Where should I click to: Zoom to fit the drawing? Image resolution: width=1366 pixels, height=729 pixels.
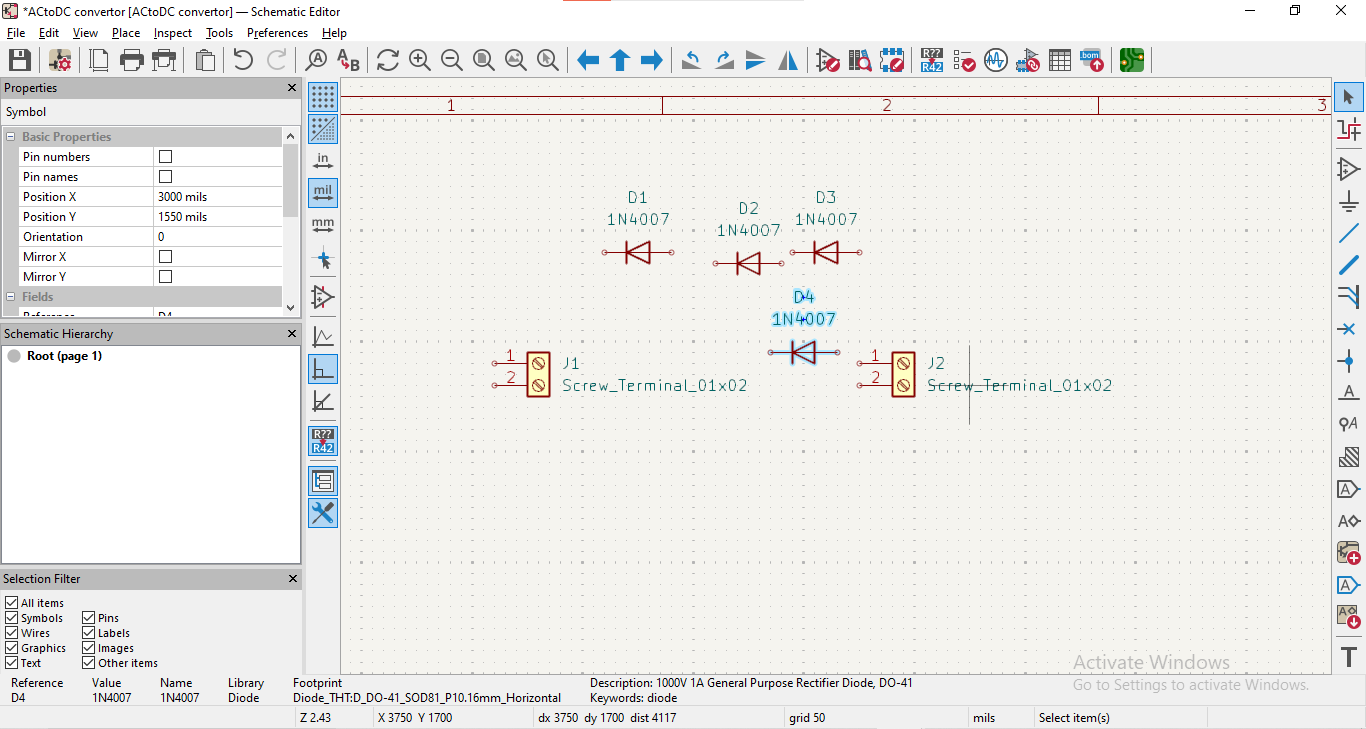point(484,60)
